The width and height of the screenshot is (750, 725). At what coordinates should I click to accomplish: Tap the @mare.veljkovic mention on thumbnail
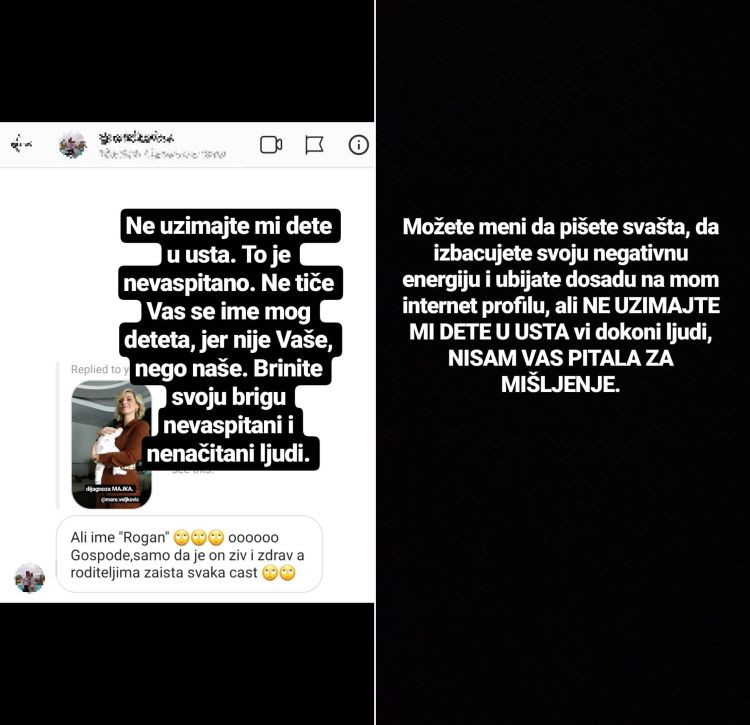tap(120, 499)
